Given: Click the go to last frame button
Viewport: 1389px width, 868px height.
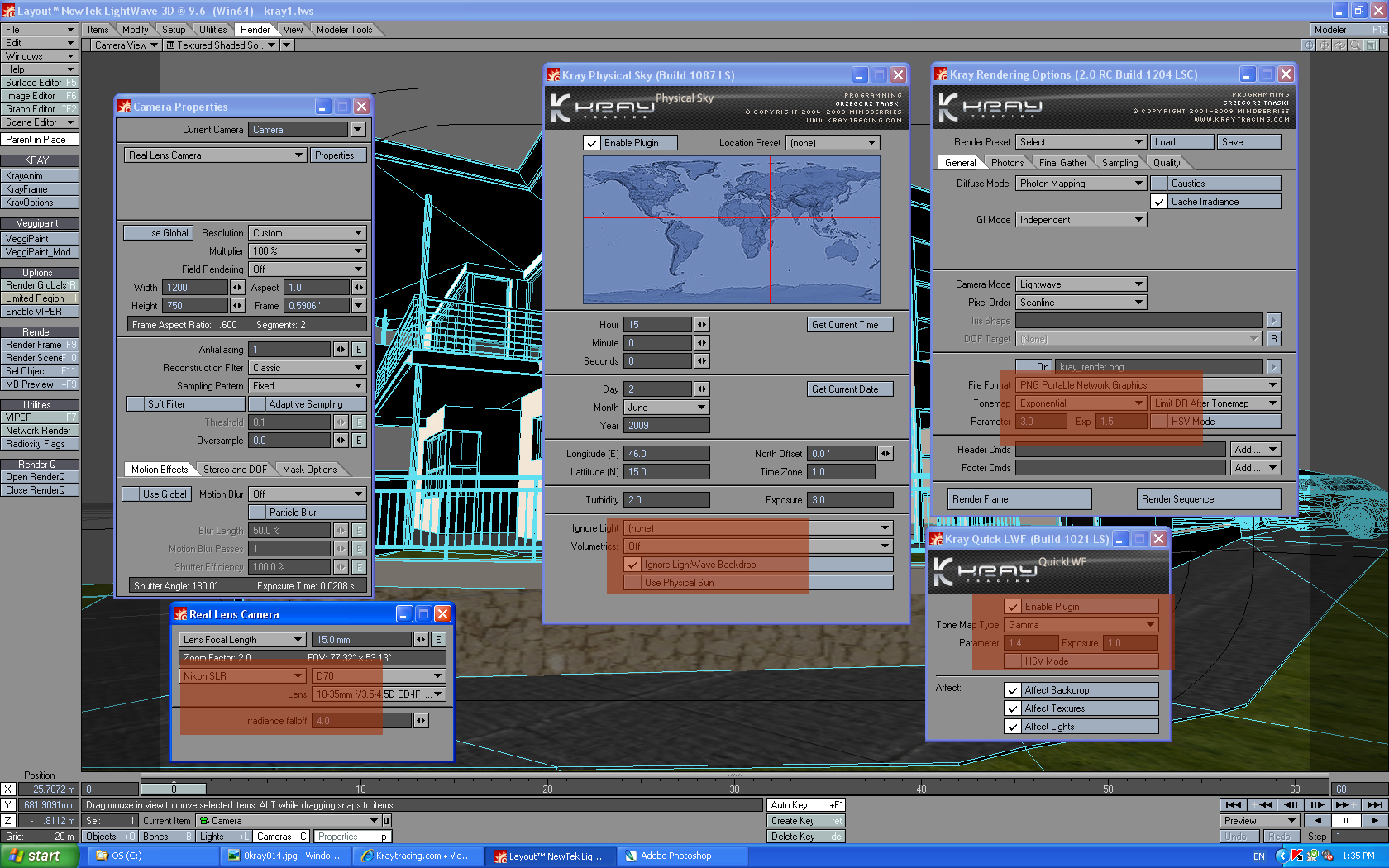Looking at the screenshot, I should click(x=1374, y=804).
